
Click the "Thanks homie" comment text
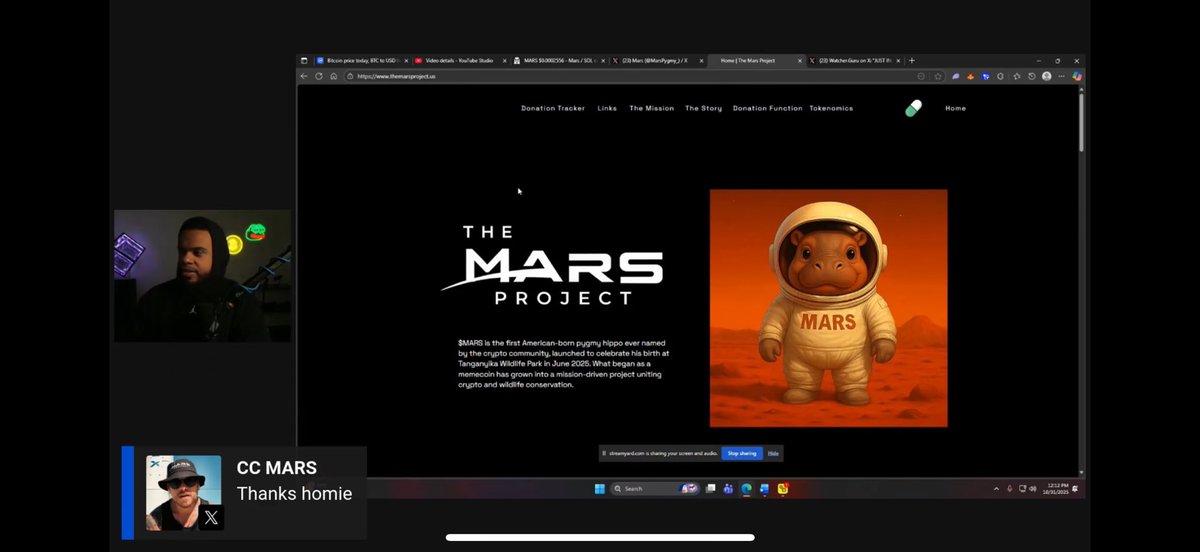[294, 494]
